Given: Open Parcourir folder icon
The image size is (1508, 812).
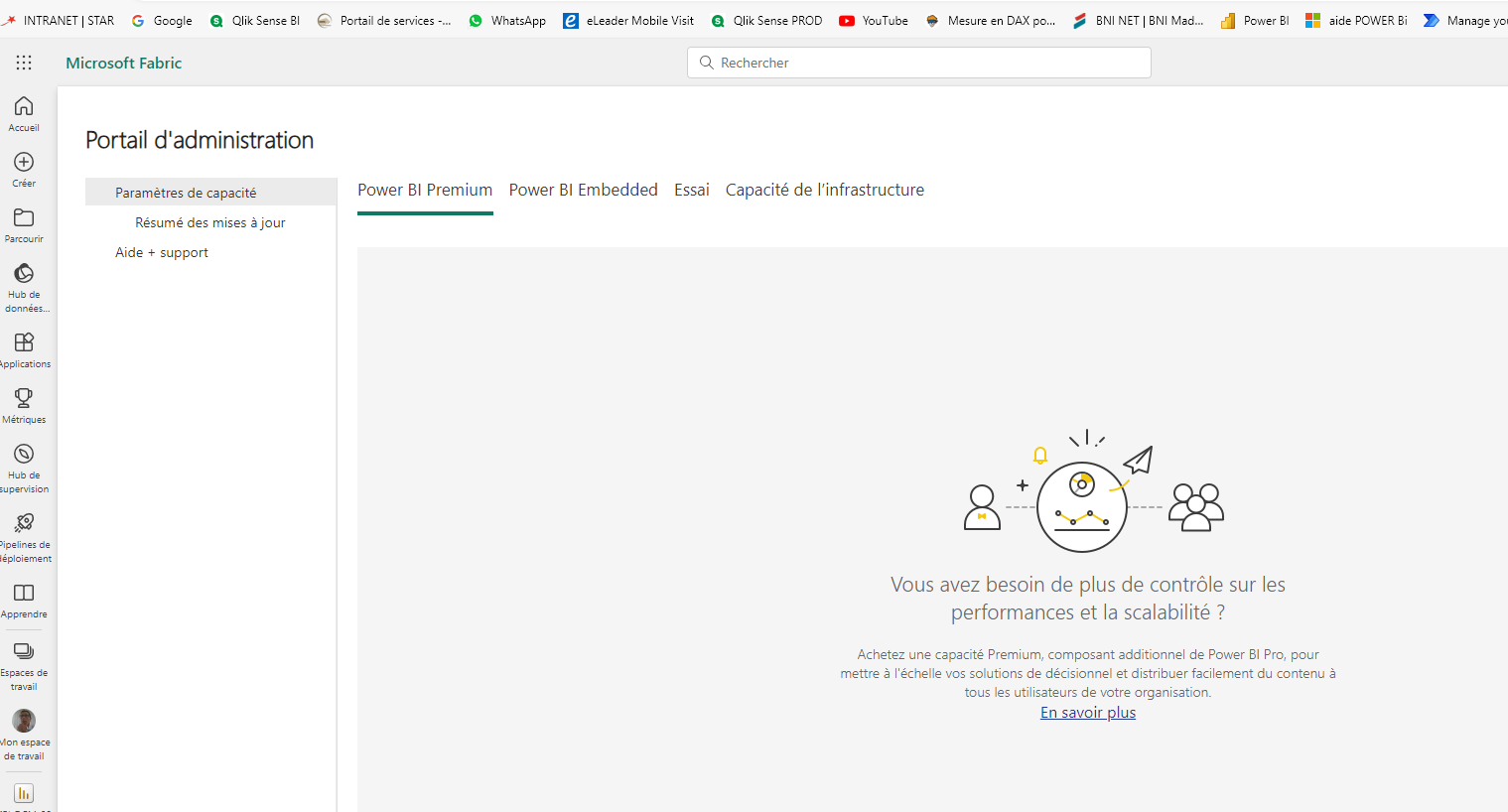Looking at the screenshot, I should point(24,217).
